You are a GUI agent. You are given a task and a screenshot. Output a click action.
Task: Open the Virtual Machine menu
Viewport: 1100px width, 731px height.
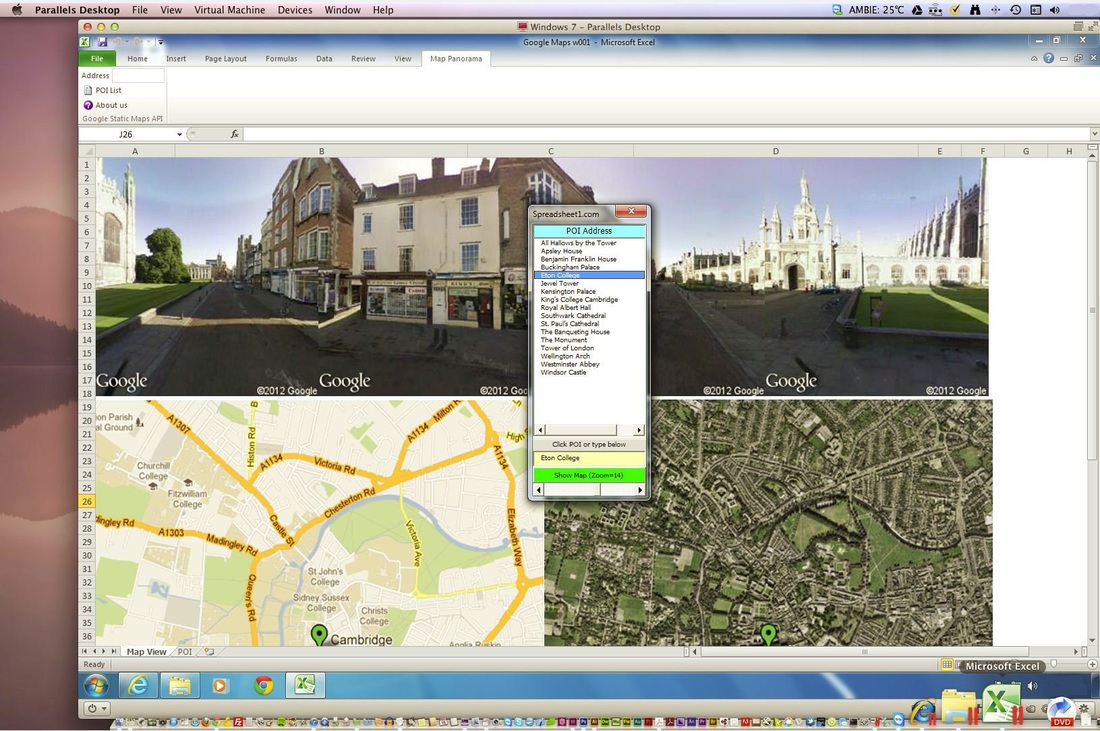coord(229,10)
